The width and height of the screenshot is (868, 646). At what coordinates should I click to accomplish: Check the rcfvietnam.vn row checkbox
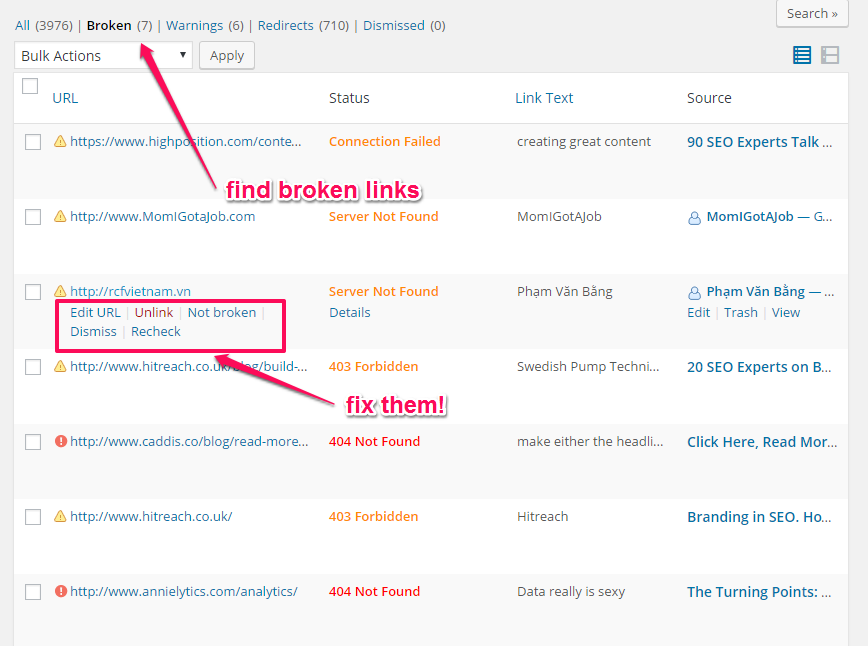pos(33,292)
